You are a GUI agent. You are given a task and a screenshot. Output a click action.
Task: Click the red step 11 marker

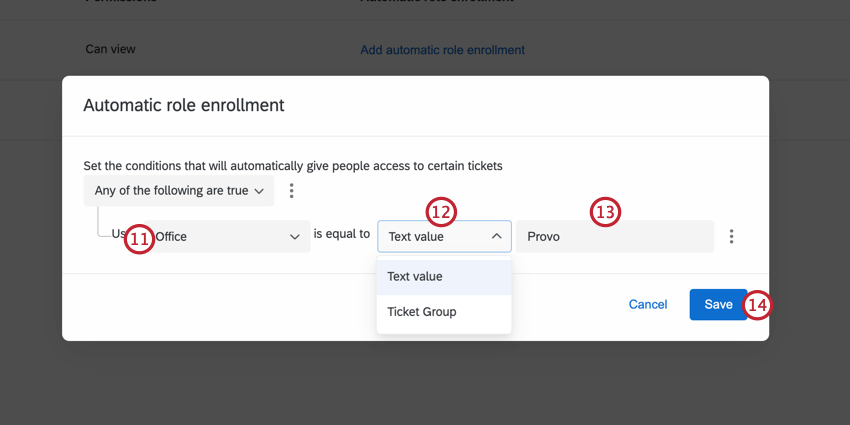140,239
